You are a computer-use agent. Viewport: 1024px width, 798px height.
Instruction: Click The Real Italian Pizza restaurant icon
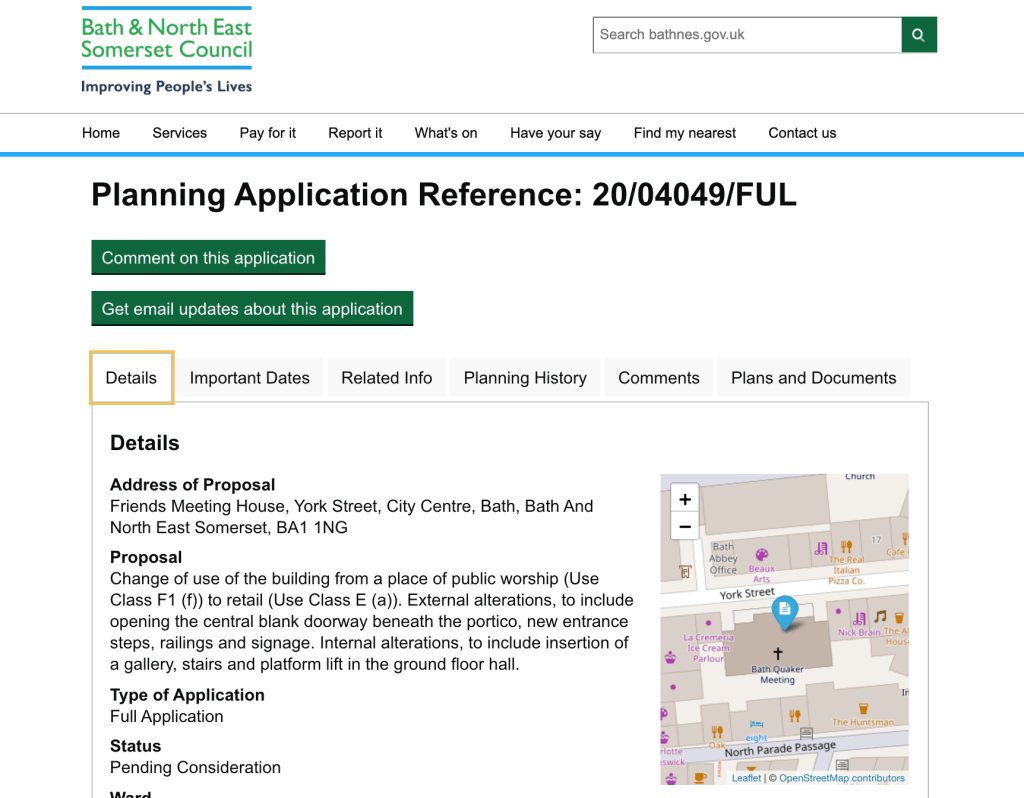pyautogui.click(x=846, y=547)
